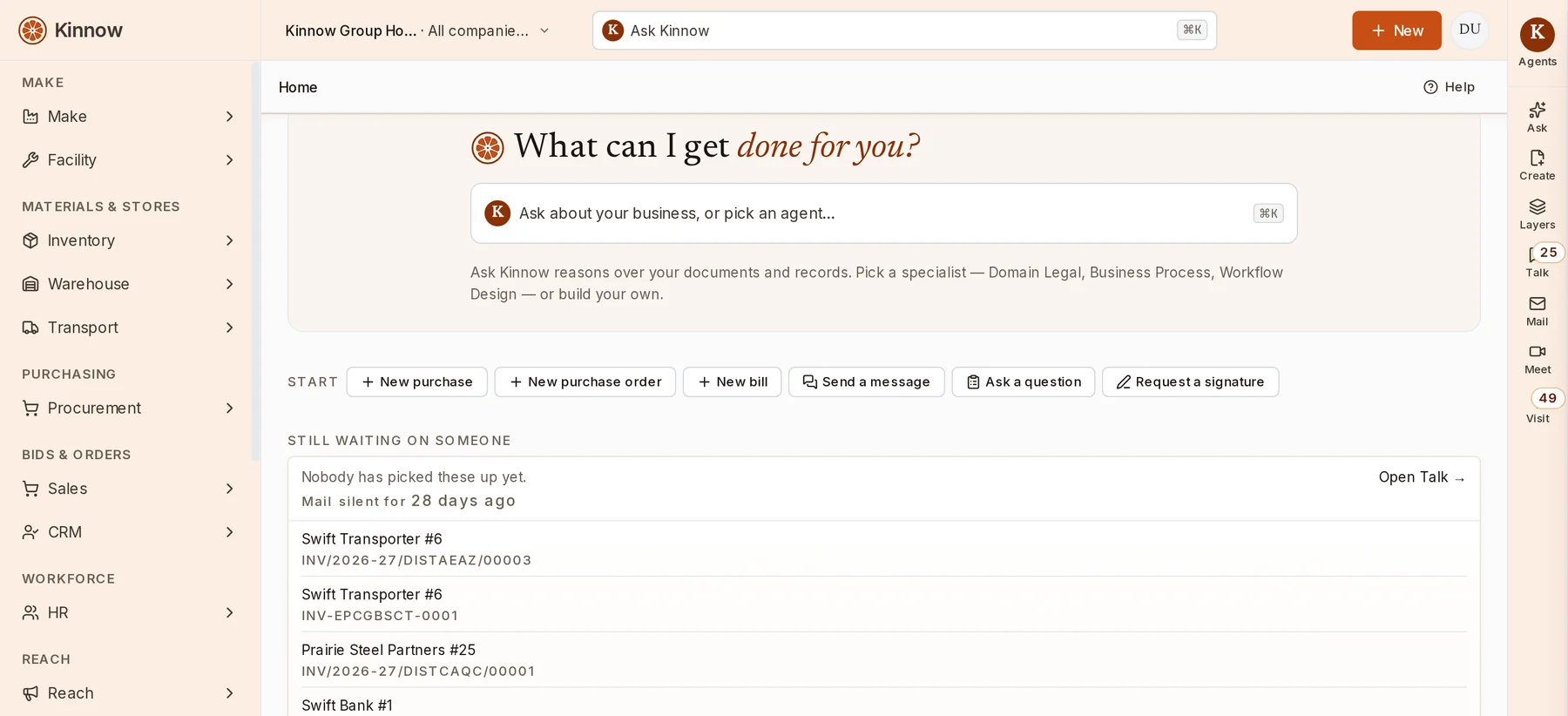Screen dimensions: 1568x716
Task: Click the New bill button
Action: tap(732, 382)
